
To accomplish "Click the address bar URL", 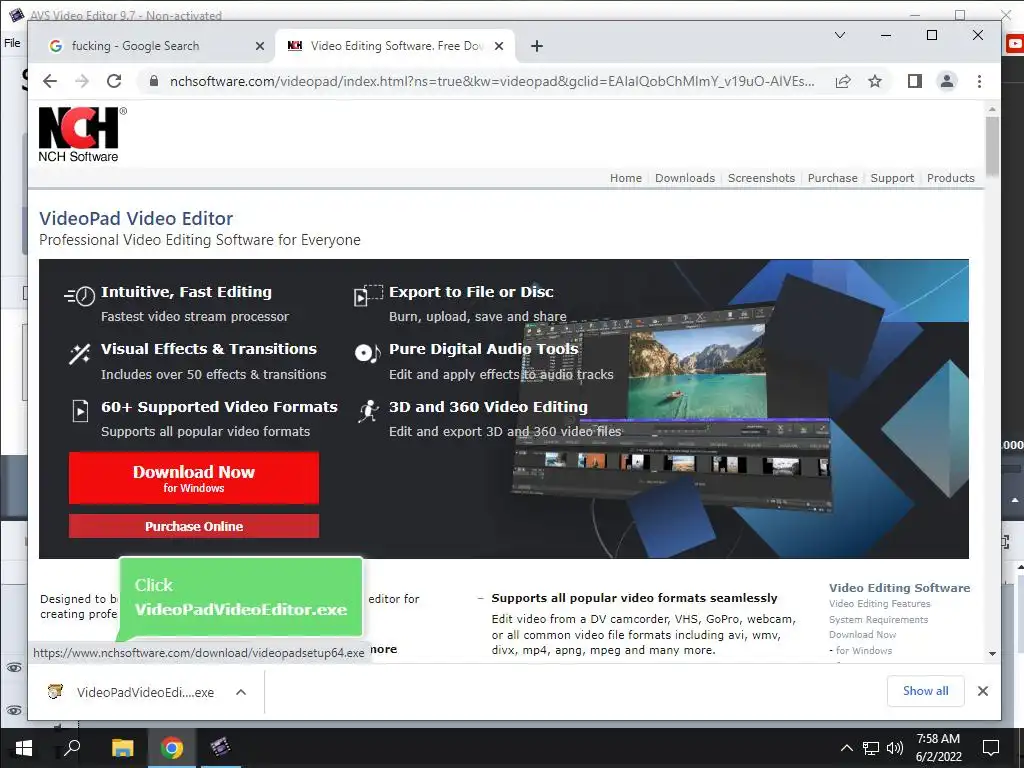I will tap(492, 81).
